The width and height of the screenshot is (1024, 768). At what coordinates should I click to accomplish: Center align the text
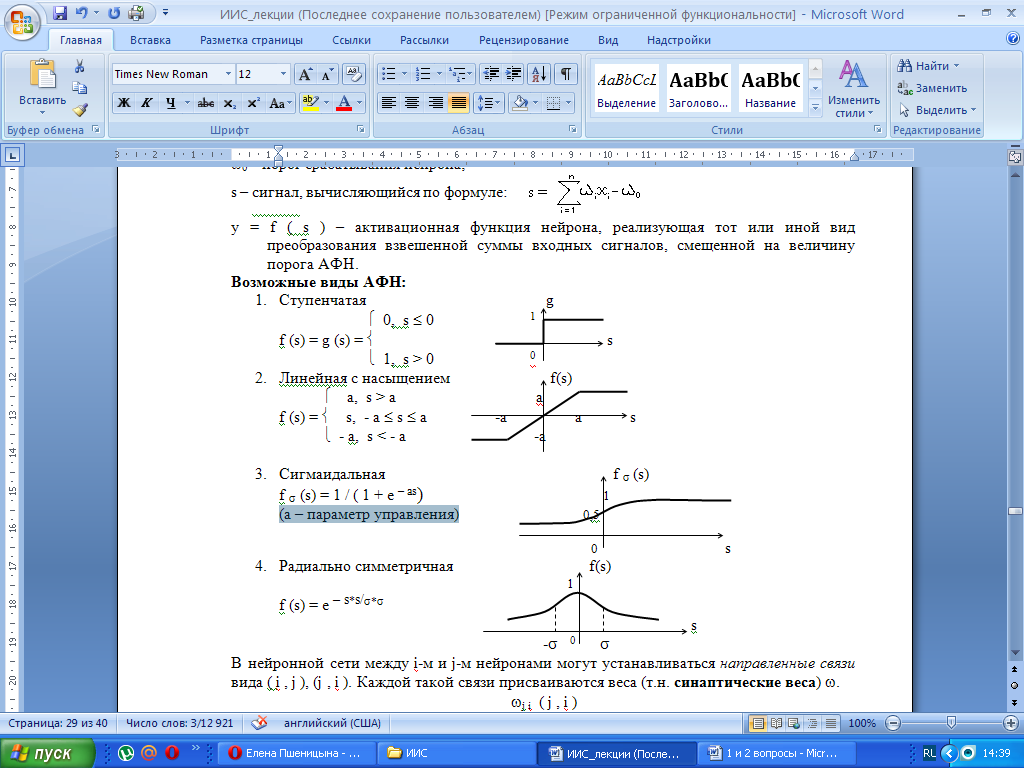412,103
